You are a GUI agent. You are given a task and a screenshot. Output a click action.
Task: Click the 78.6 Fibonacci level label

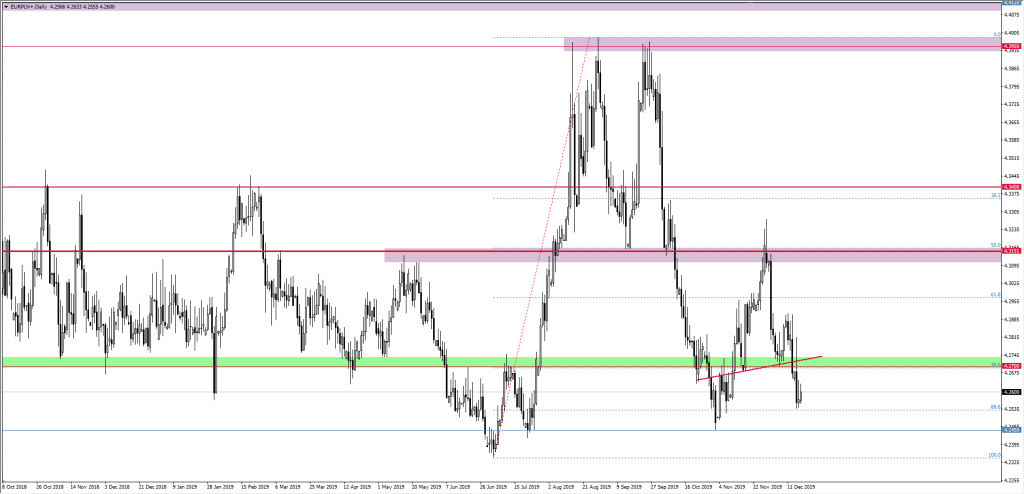[995, 365]
